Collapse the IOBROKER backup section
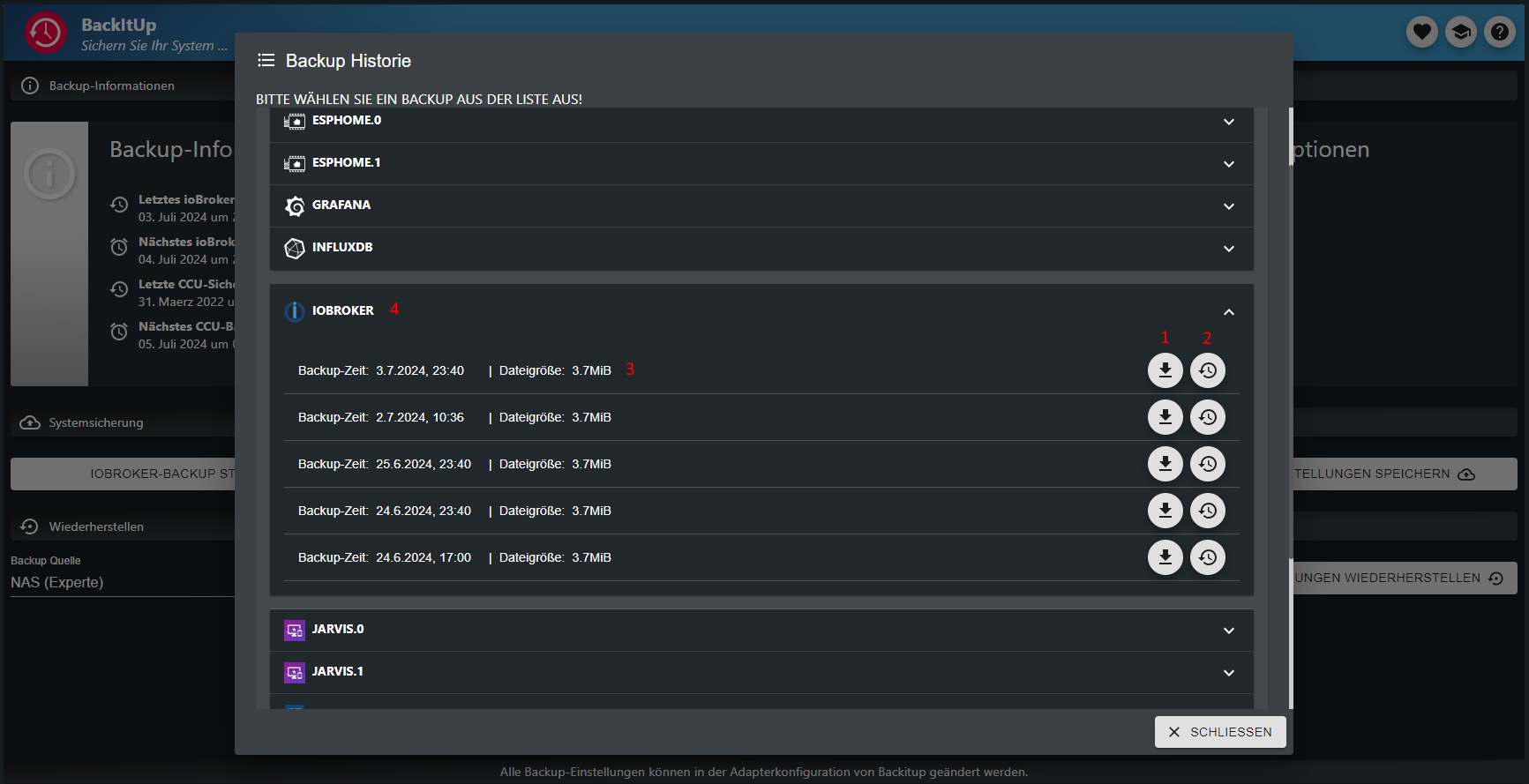 pos(1228,312)
